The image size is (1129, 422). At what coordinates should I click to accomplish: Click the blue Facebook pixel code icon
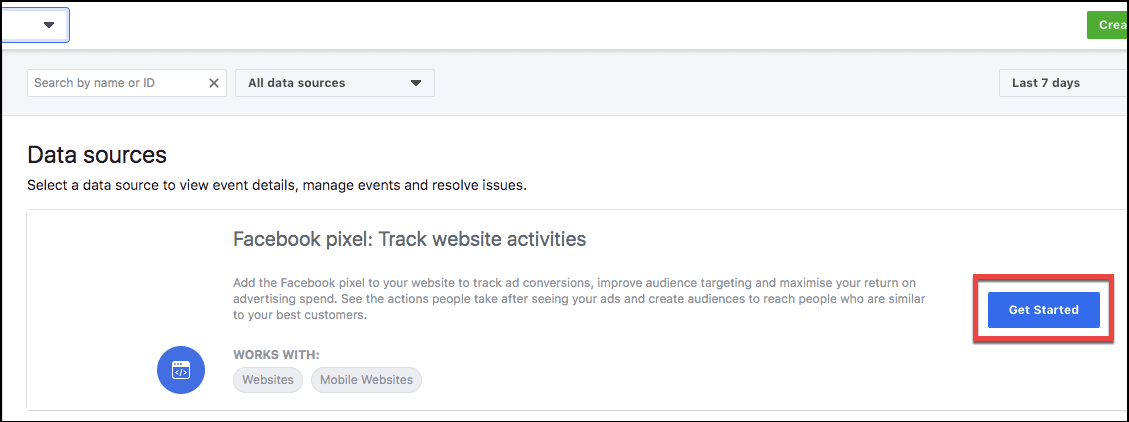tap(181, 370)
